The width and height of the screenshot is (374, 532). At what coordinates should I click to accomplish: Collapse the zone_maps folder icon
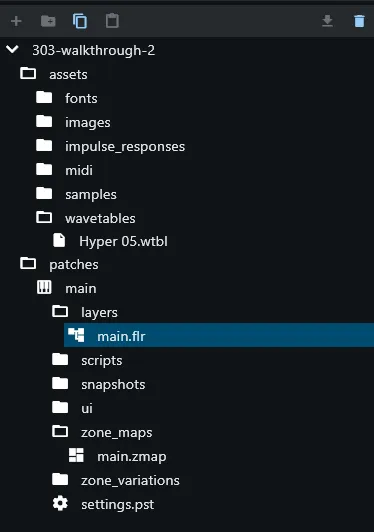point(60,432)
